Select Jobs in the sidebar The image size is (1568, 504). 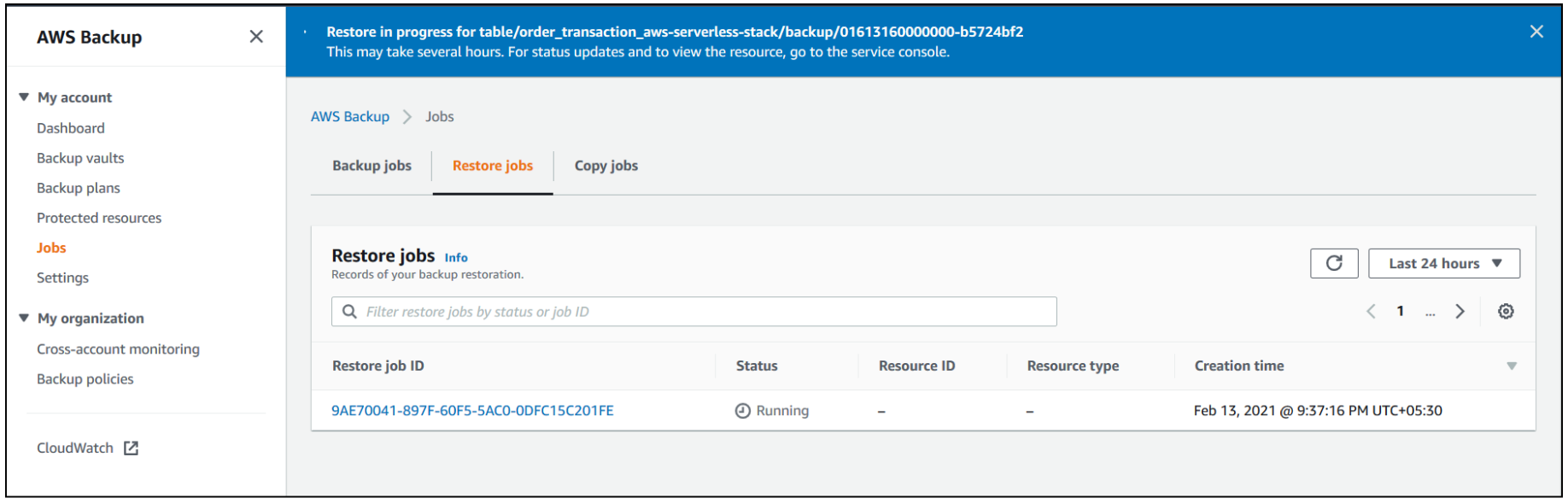51,248
